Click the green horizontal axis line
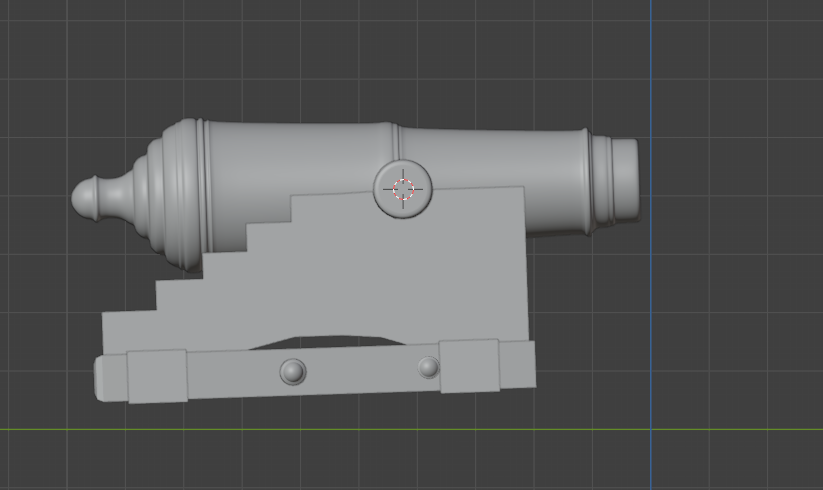Screen dimensions: 823x490 coord(700,430)
